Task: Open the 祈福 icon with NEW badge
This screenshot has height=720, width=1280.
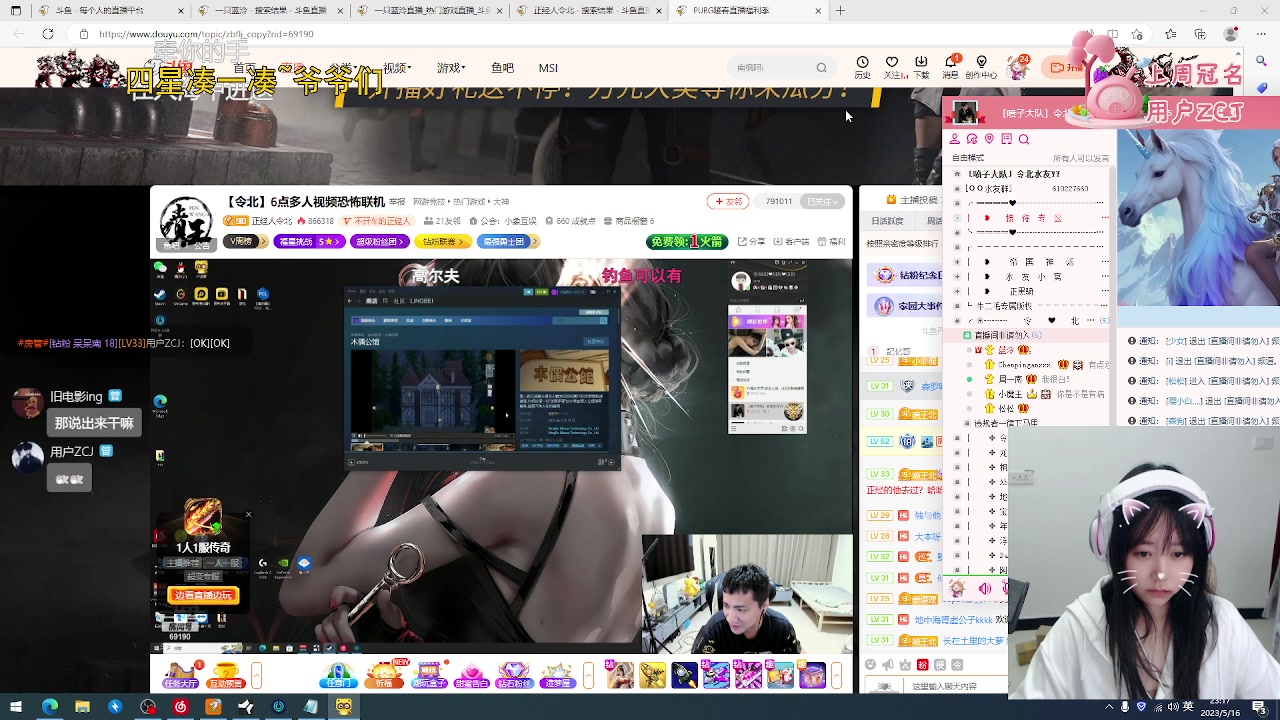Action: click(384, 675)
